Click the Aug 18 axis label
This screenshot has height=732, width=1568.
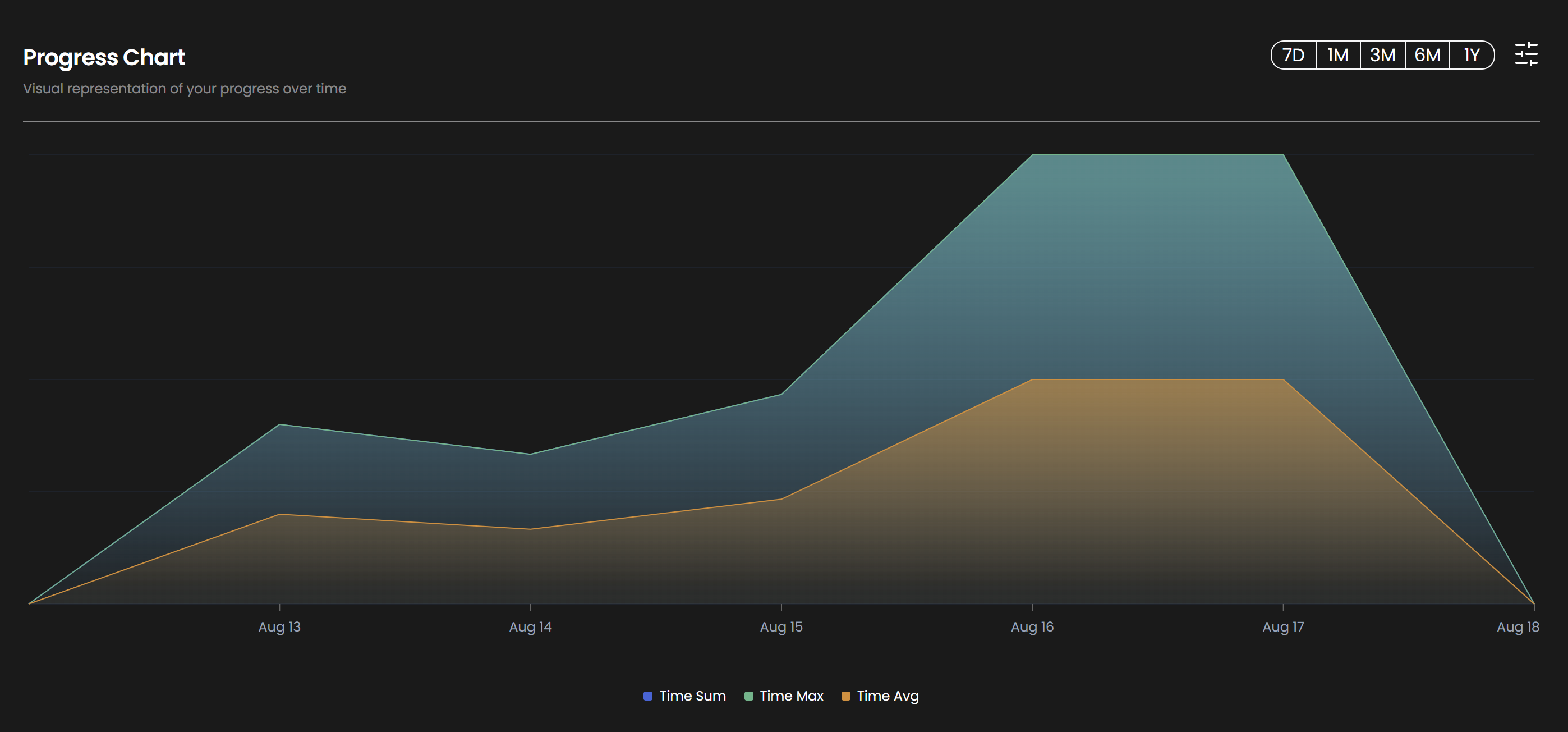(x=1517, y=626)
